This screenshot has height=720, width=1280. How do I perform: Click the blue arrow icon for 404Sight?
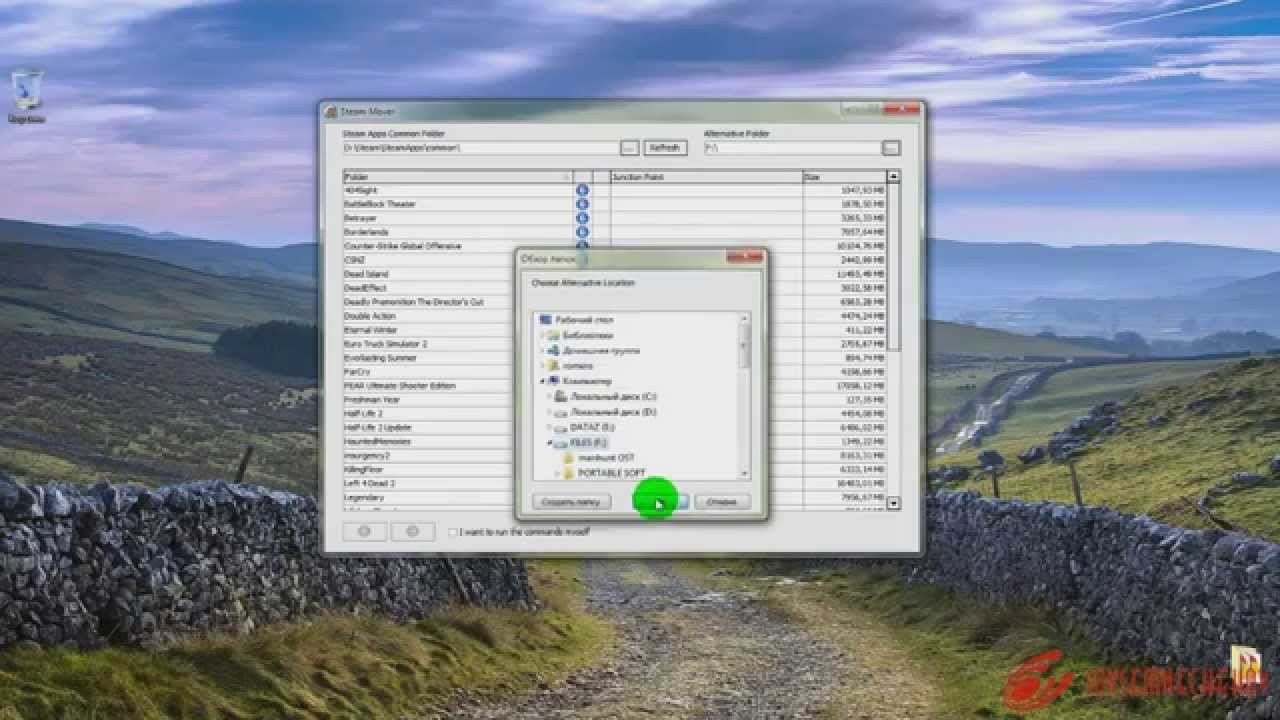[582, 190]
